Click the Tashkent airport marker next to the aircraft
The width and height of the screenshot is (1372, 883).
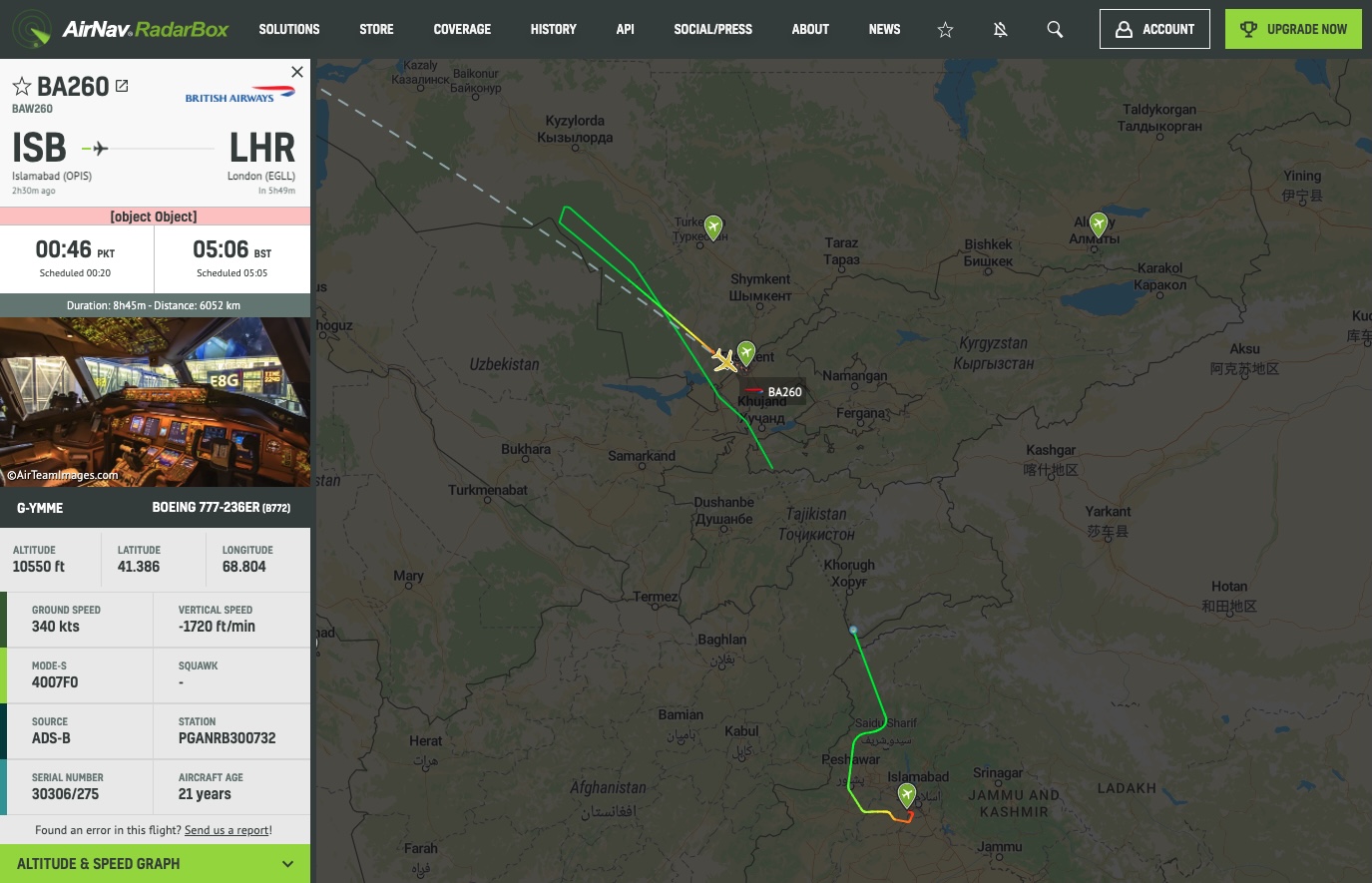pyautogui.click(x=746, y=352)
